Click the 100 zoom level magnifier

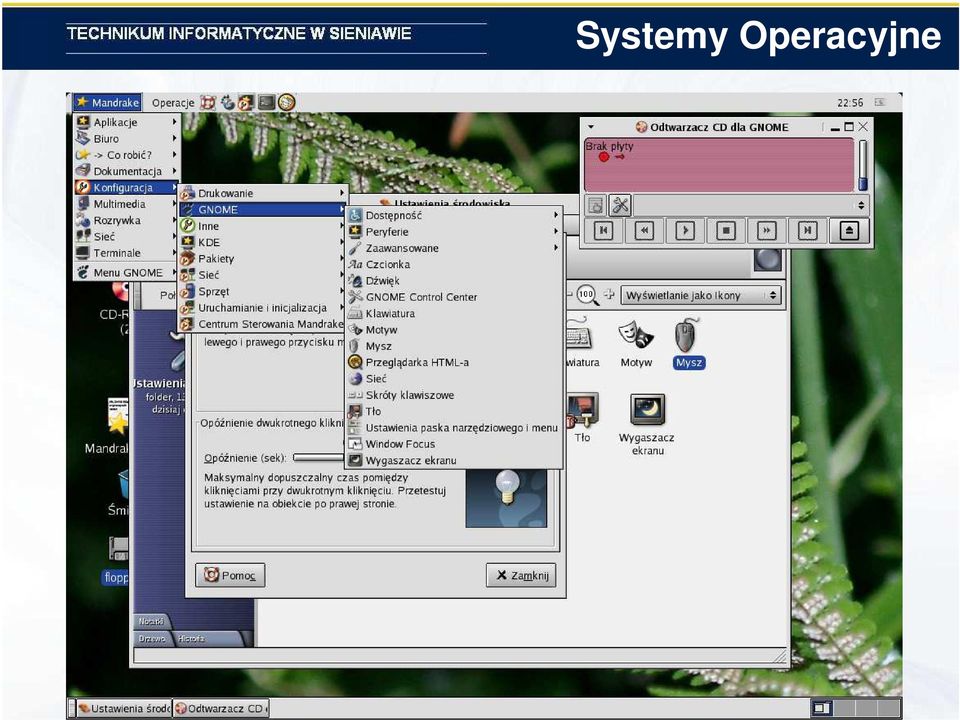click(587, 295)
